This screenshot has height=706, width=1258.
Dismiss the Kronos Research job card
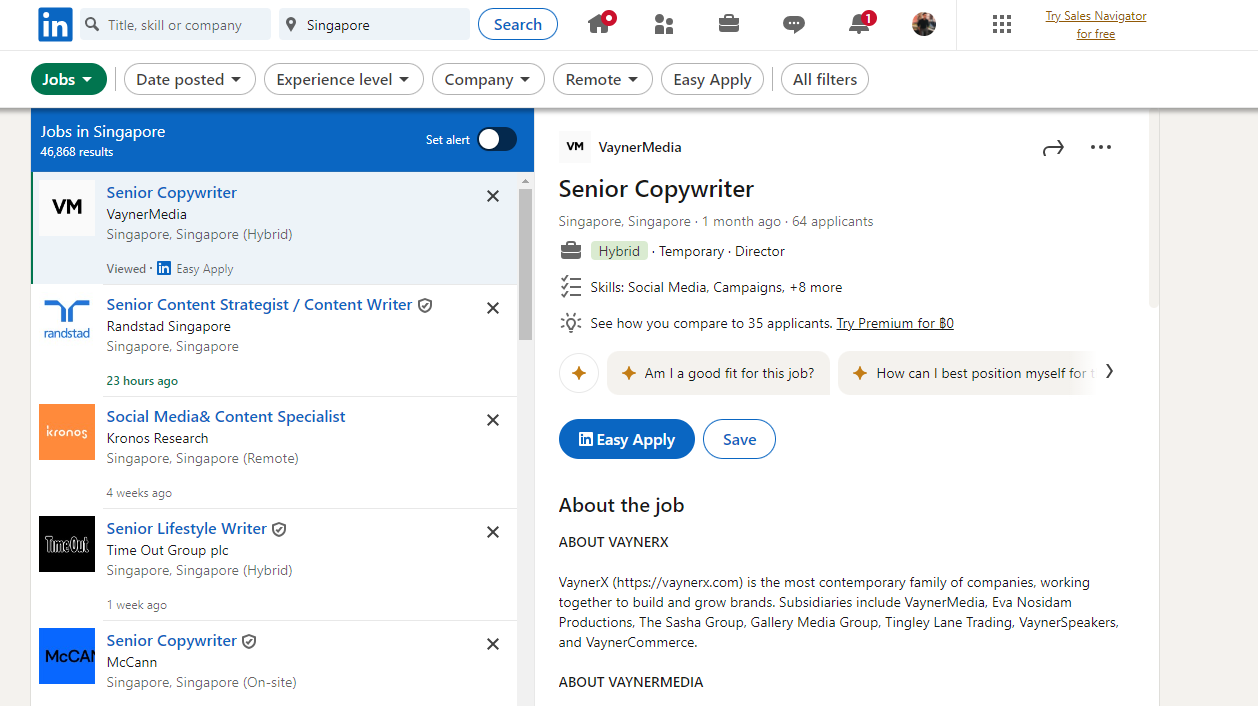pyautogui.click(x=493, y=420)
